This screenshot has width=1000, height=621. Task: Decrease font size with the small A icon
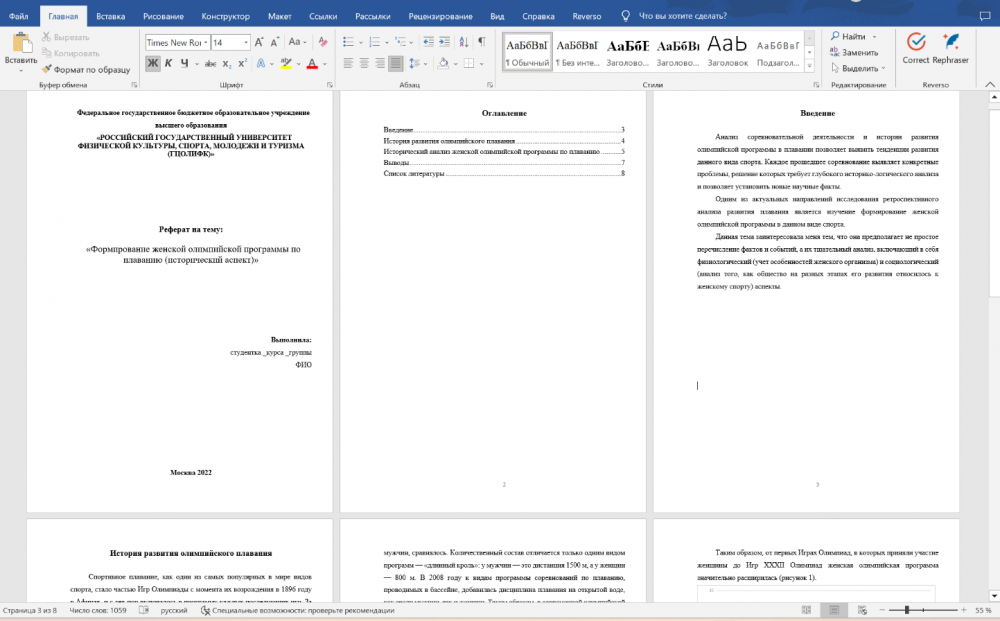point(274,43)
